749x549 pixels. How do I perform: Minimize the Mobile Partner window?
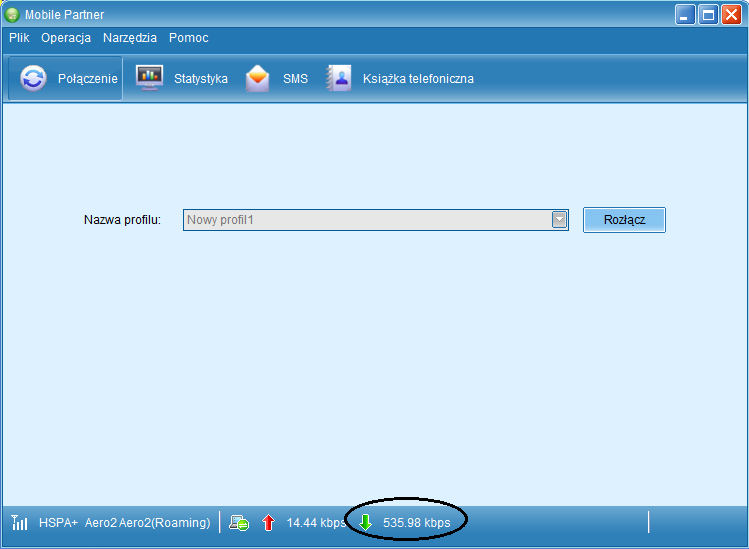[x=685, y=14]
